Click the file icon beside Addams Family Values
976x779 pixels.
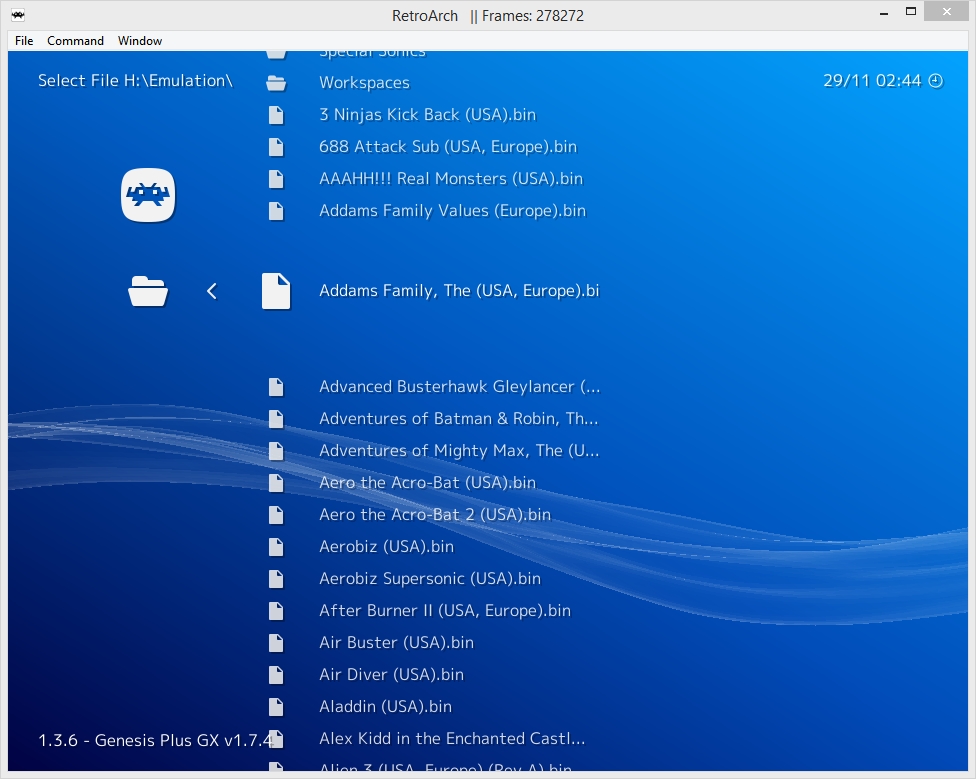pyautogui.click(x=276, y=211)
